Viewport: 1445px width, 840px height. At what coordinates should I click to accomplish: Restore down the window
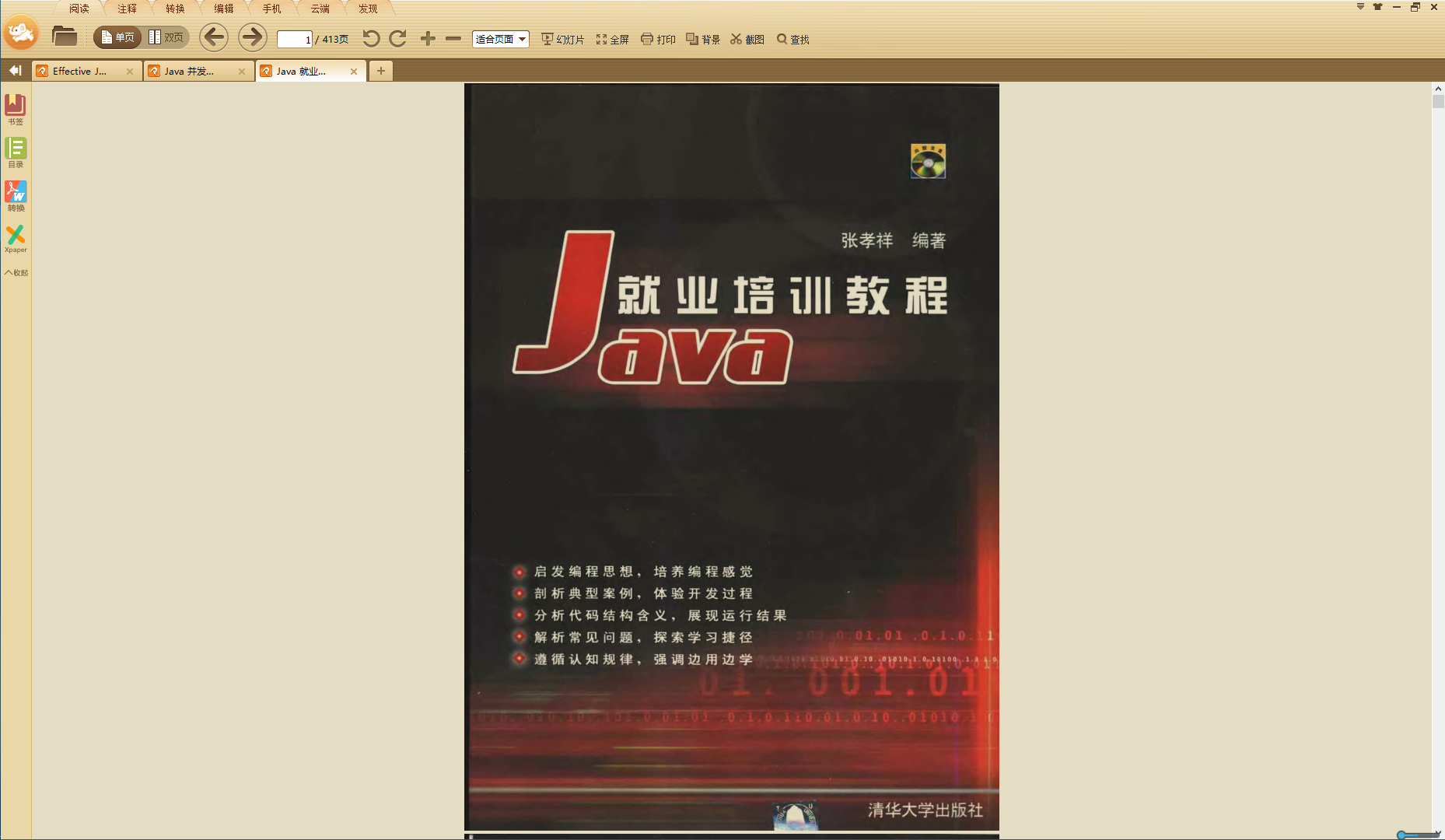1415,7
